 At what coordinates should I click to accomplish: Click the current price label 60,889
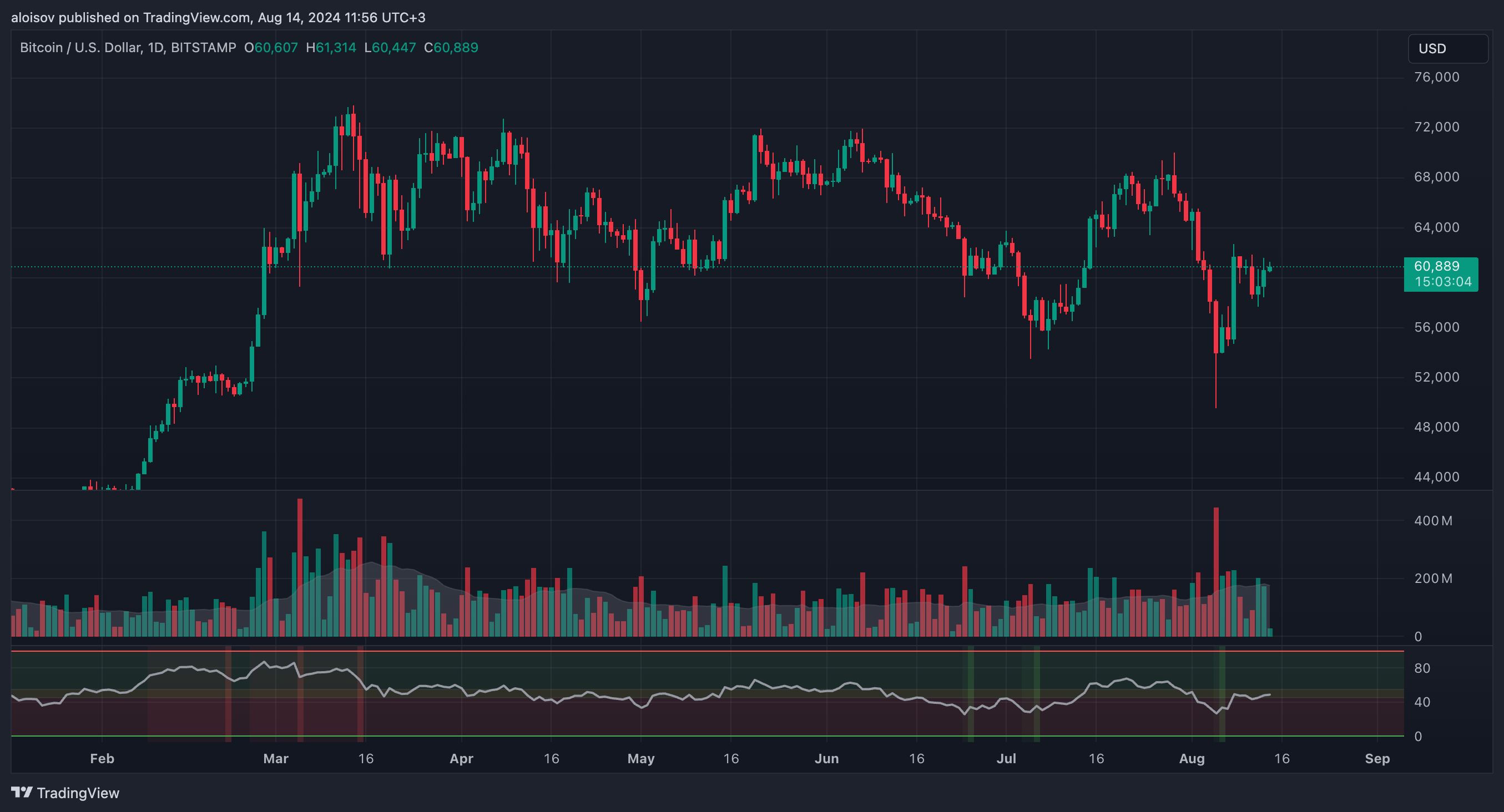click(1436, 267)
